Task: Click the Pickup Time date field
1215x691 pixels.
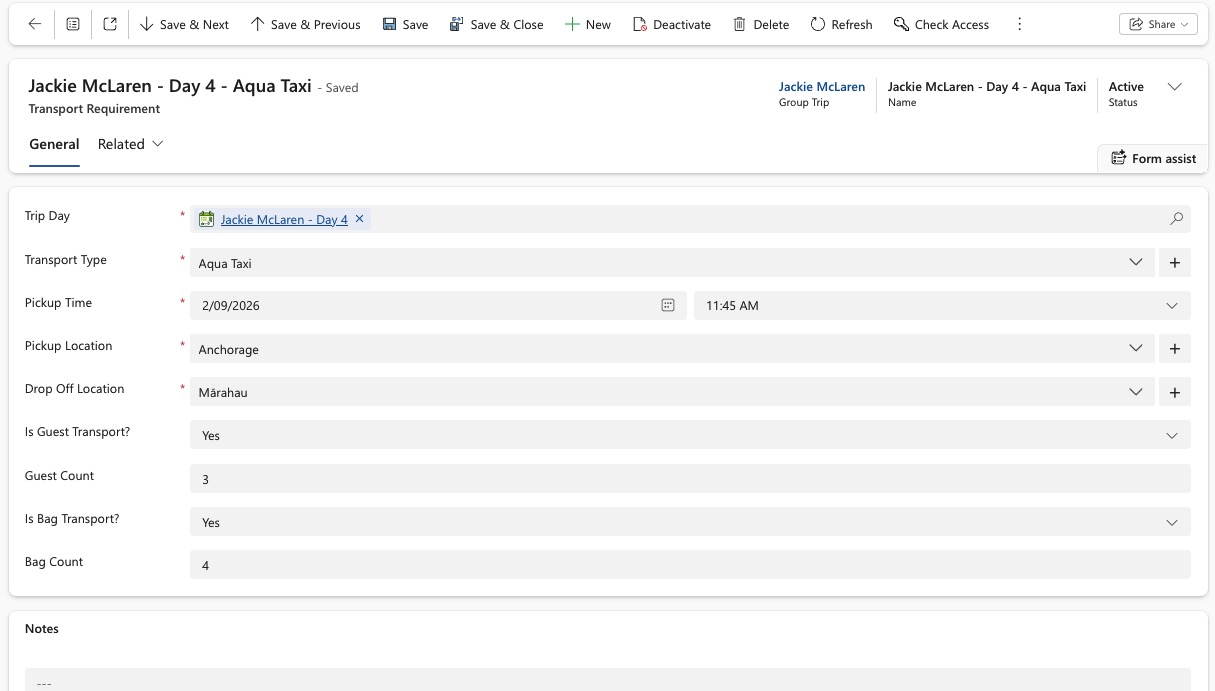Action: click(438, 306)
